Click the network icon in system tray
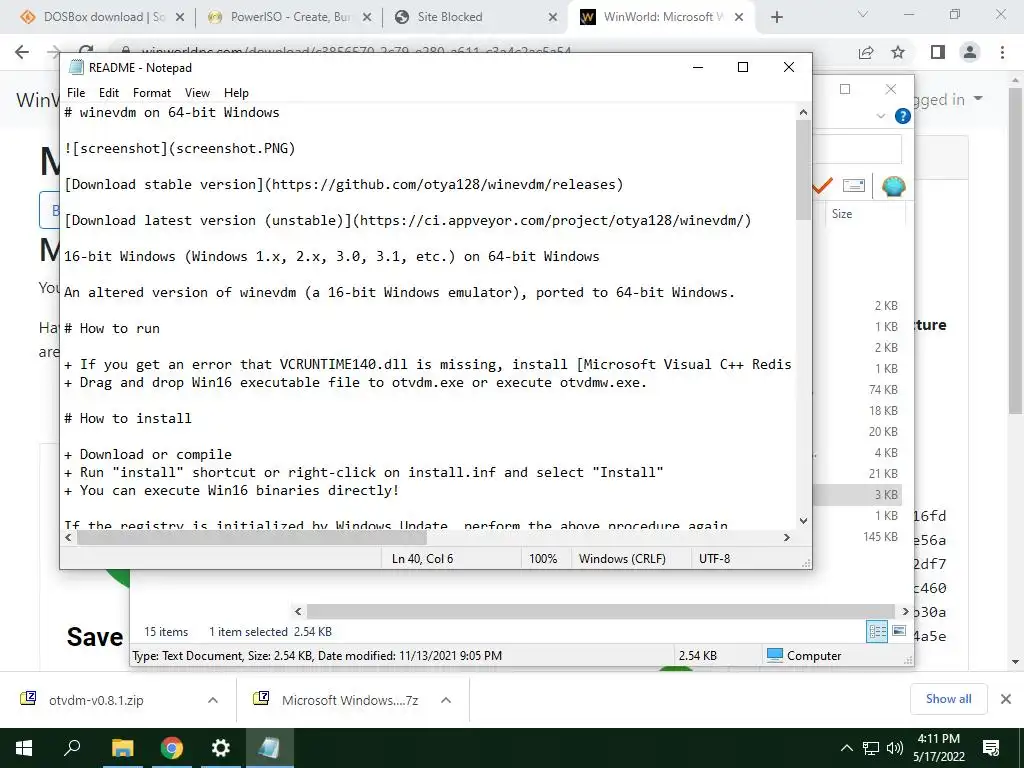The width and height of the screenshot is (1024, 768). 871,748
